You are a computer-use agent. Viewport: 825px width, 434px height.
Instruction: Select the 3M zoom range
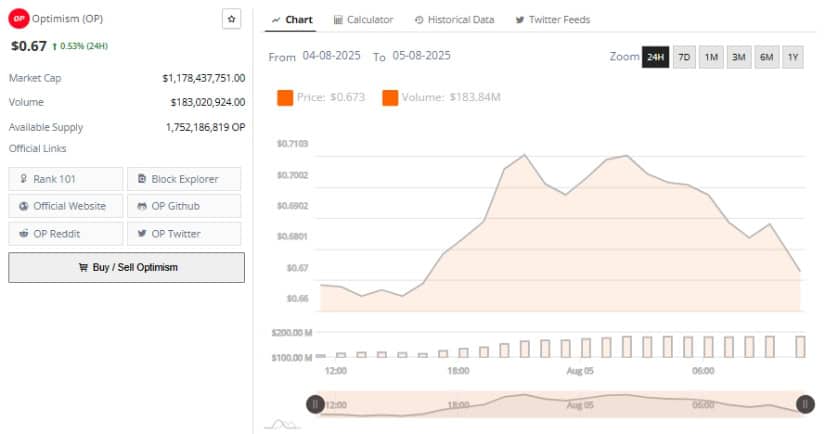click(x=739, y=57)
